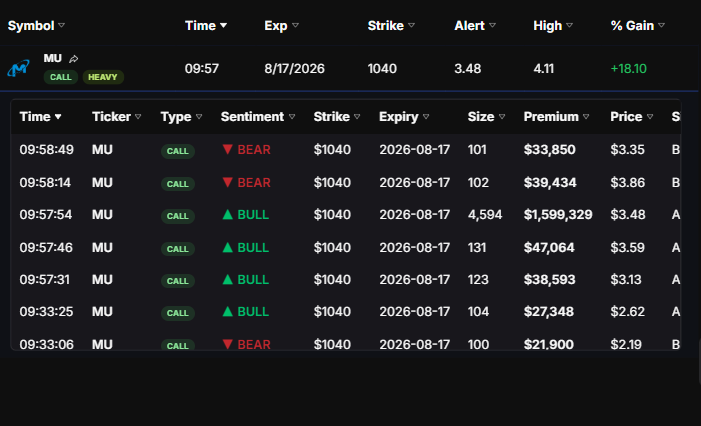Click the BULL up-triangle in 09:57:31 row
701x426 pixels.
pos(228,279)
